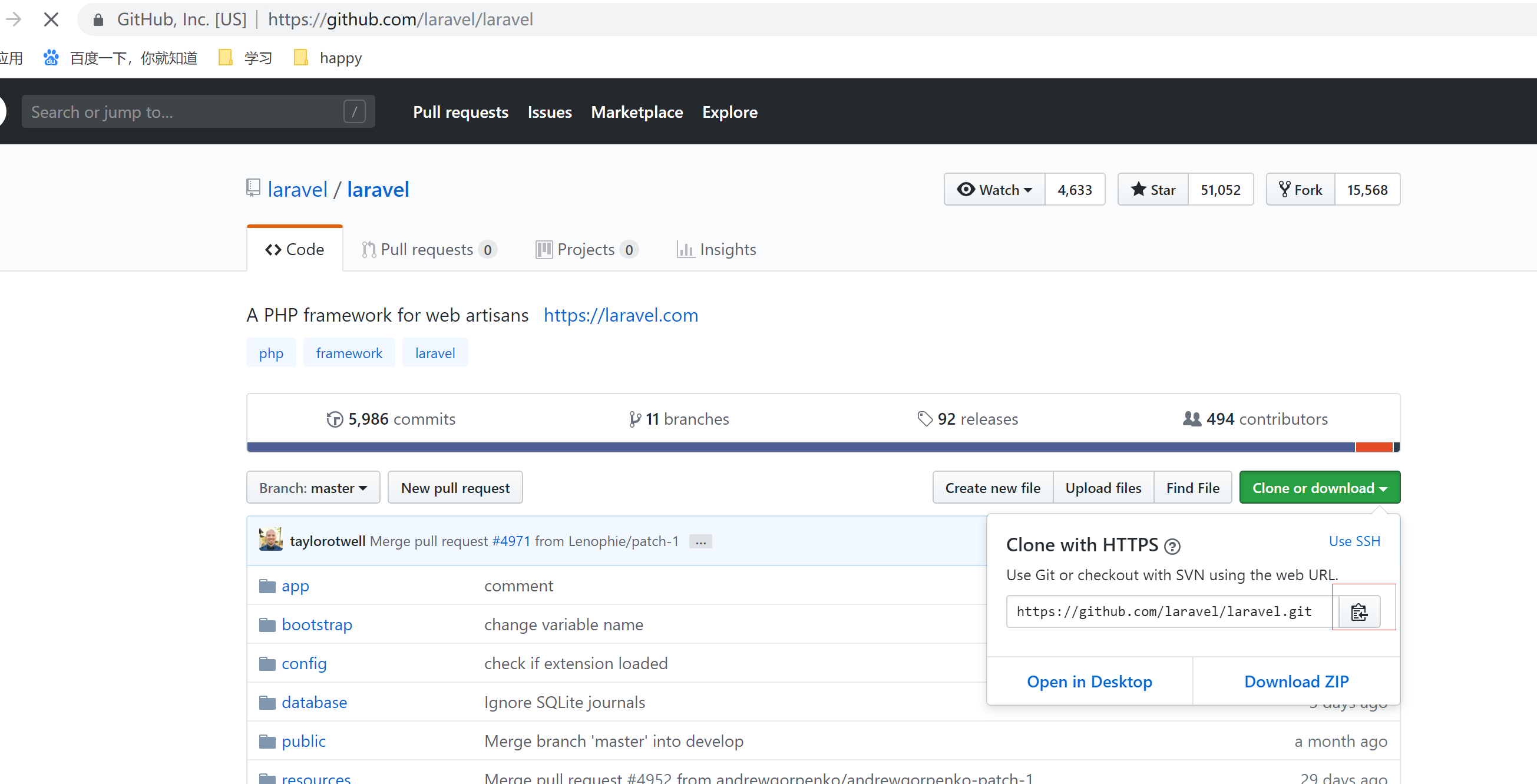The width and height of the screenshot is (1537, 784).
Task: Click taylorotwell's avatar thumbnail
Action: [x=271, y=540]
